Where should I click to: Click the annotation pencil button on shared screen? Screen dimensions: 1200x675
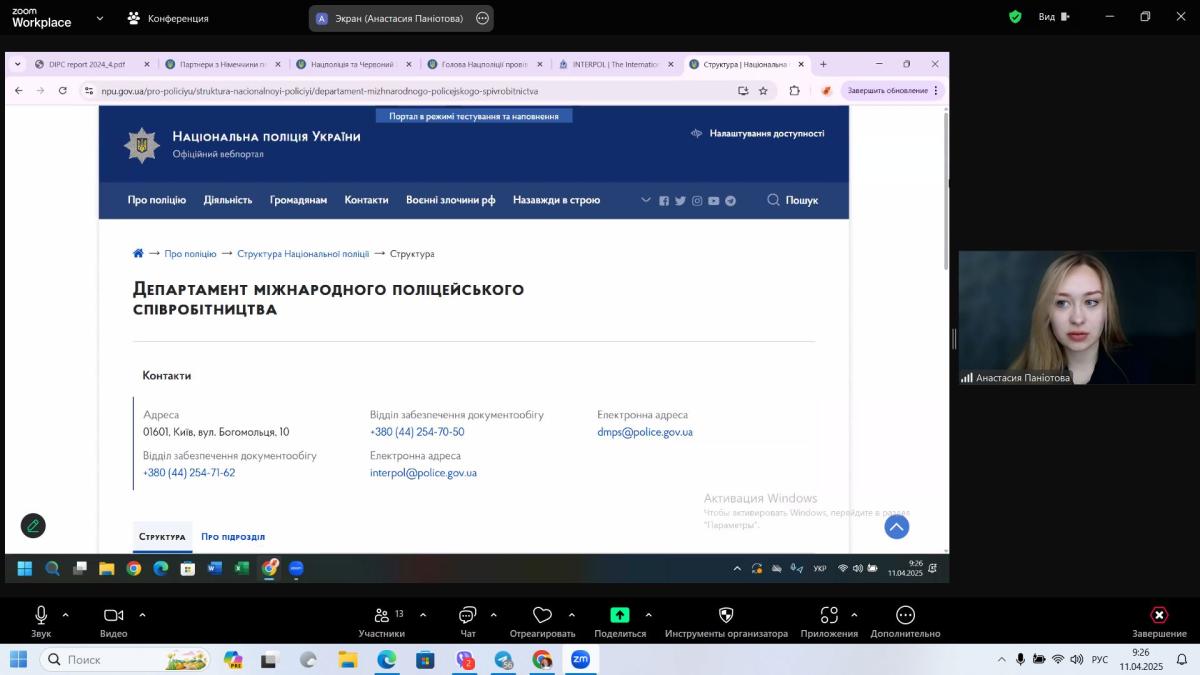33,525
